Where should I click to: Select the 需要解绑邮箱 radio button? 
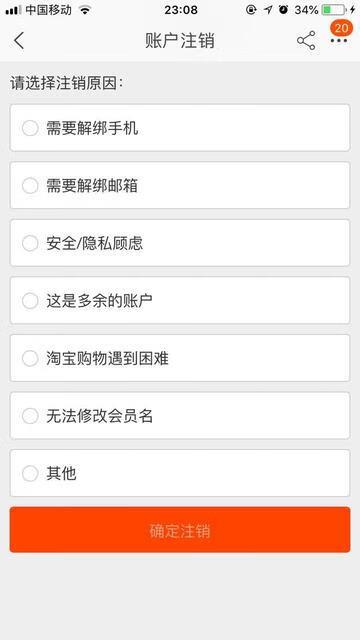pos(30,186)
